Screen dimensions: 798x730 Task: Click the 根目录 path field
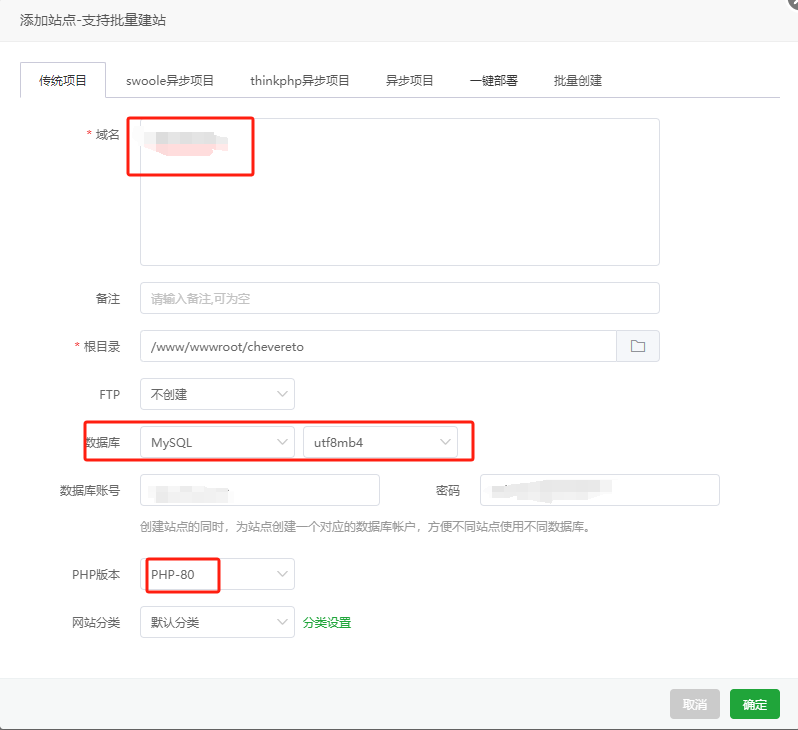point(378,346)
